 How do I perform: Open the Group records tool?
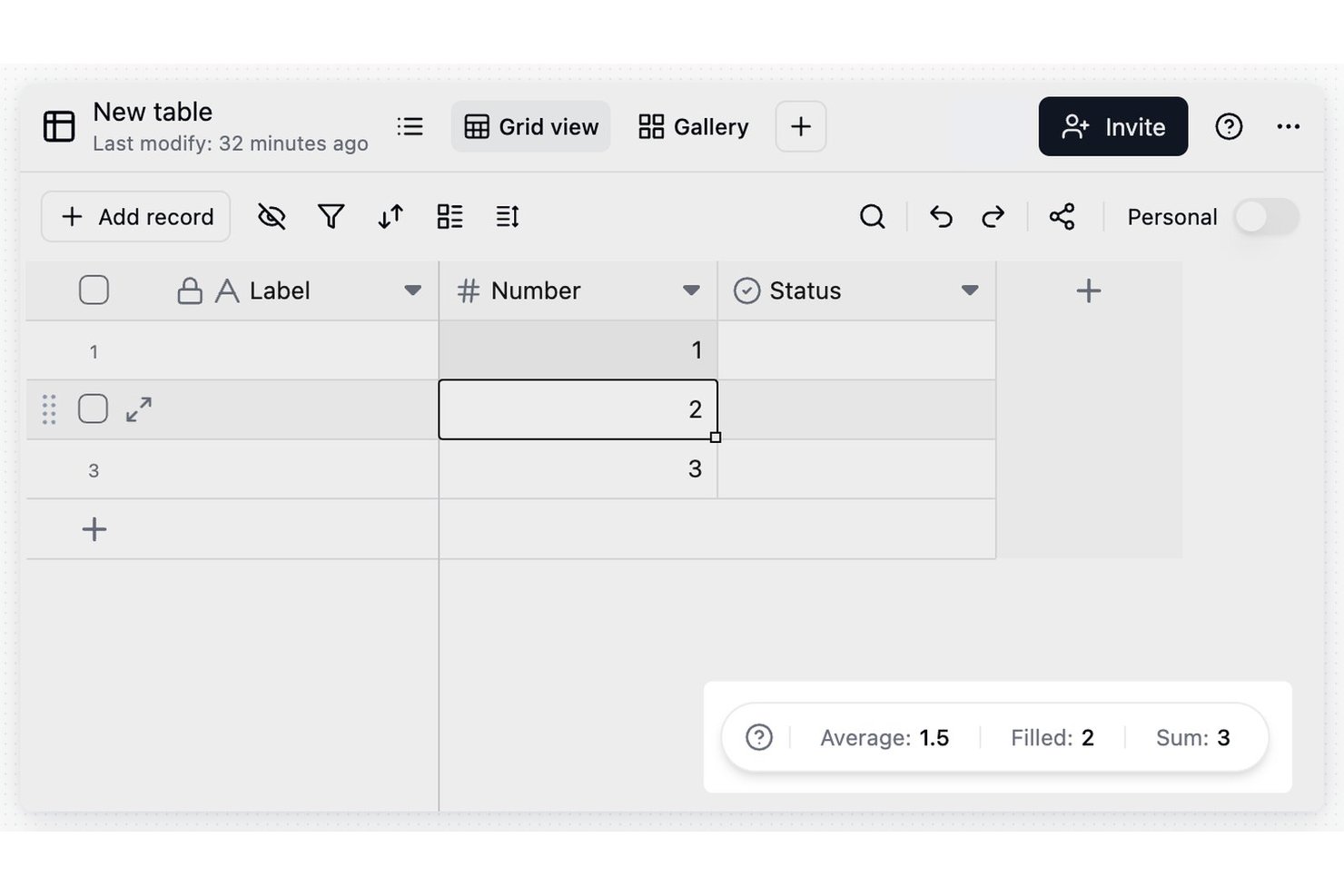(x=450, y=216)
